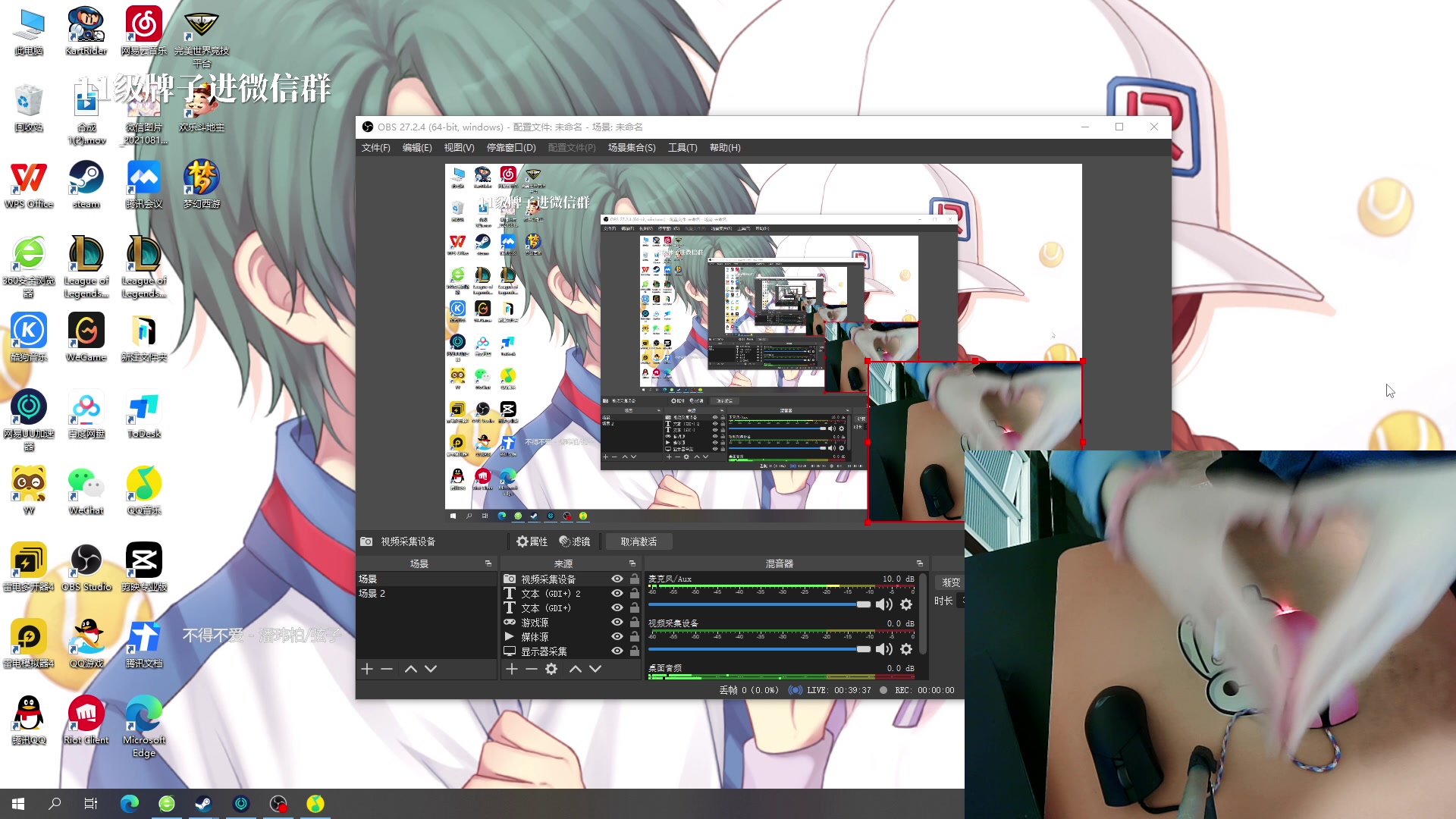Select scene 场景 2 in scenes list
The height and width of the screenshot is (819, 1456).
426,593
